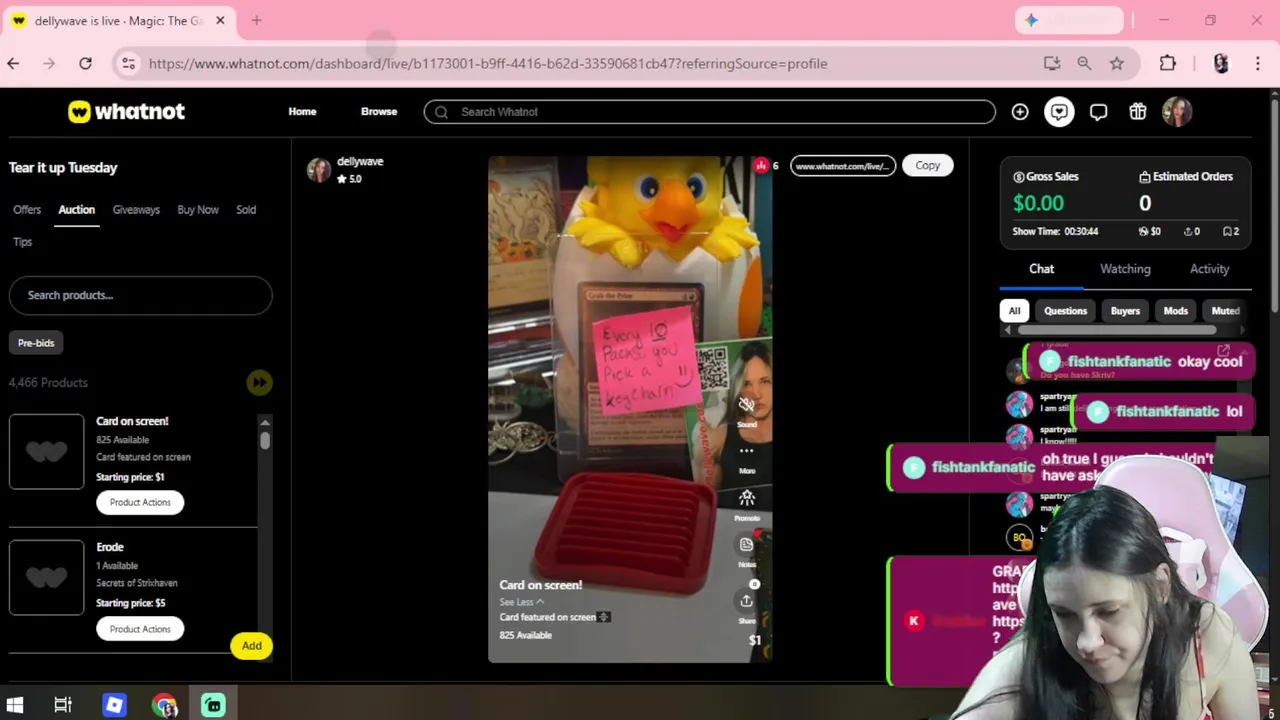Click the yellow Add button

point(251,646)
